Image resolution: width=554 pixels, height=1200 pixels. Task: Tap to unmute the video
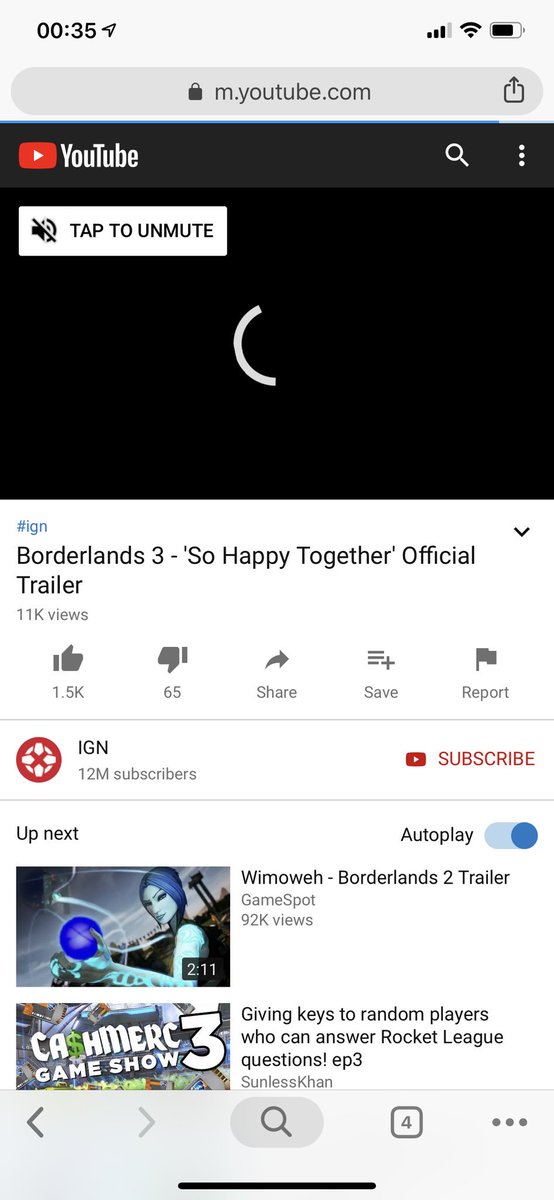[123, 231]
